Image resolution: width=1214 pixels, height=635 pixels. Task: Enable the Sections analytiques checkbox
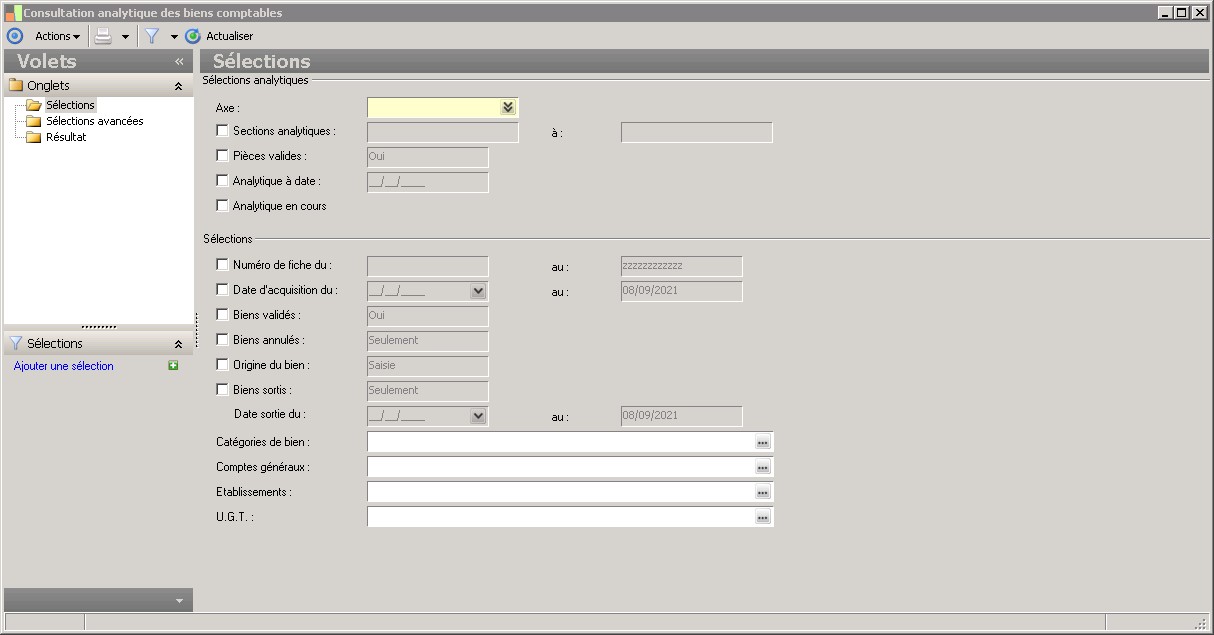coord(222,130)
